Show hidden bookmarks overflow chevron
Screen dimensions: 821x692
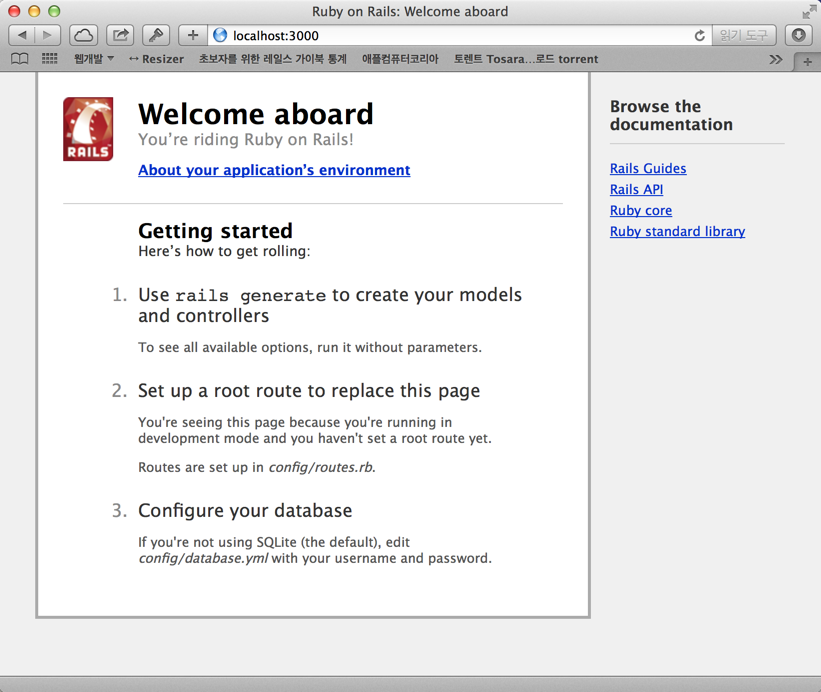click(775, 59)
